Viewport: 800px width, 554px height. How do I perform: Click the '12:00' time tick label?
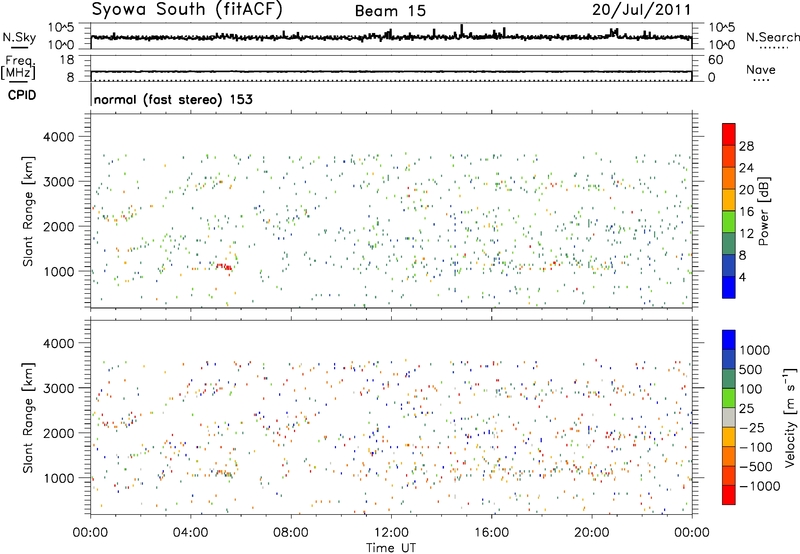[x=391, y=533]
